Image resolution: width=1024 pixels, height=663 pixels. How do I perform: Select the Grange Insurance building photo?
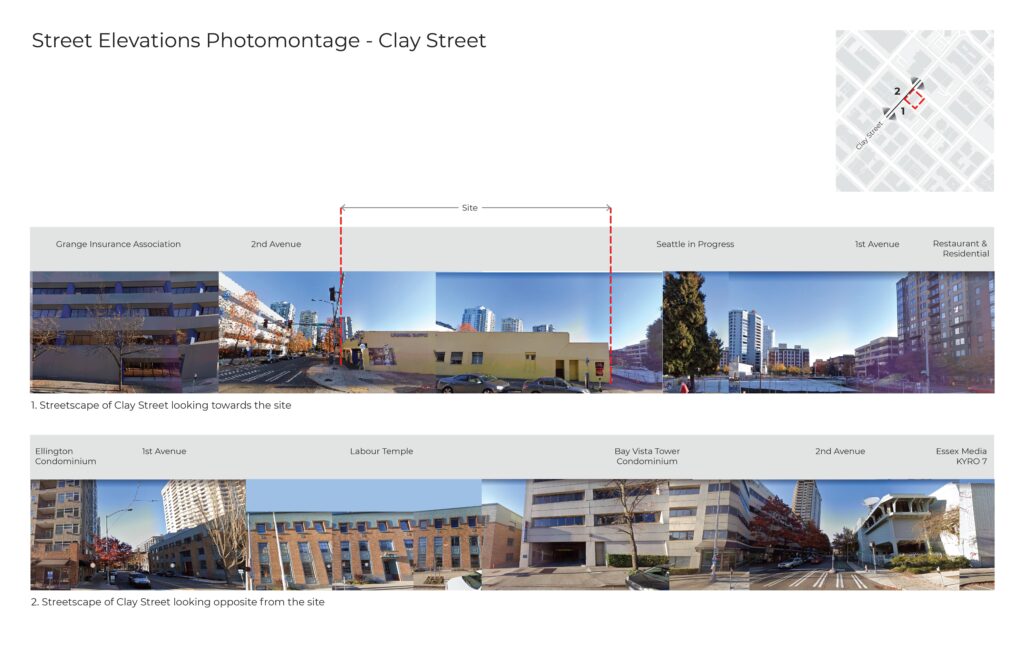(120, 330)
